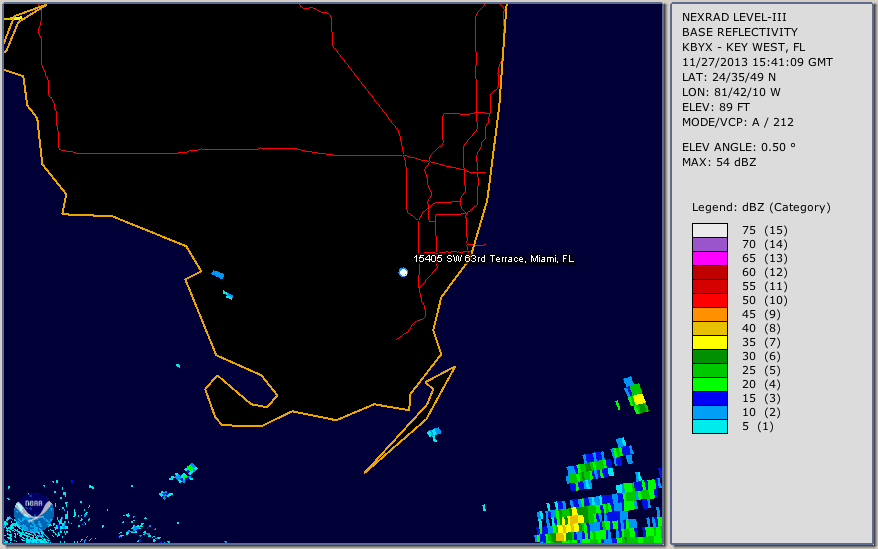Select the 15 dBZ blue legend swatch
This screenshot has width=878, height=549.
pyautogui.click(x=709, y=398)
